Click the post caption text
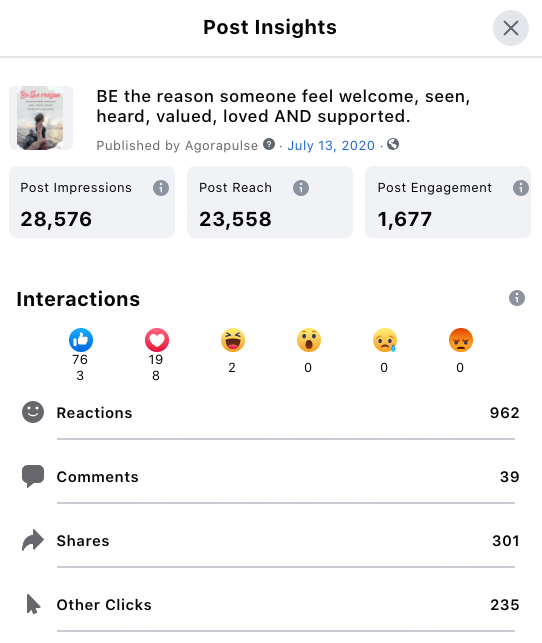Screen dimensions: 542x643 tap(283, 106)
